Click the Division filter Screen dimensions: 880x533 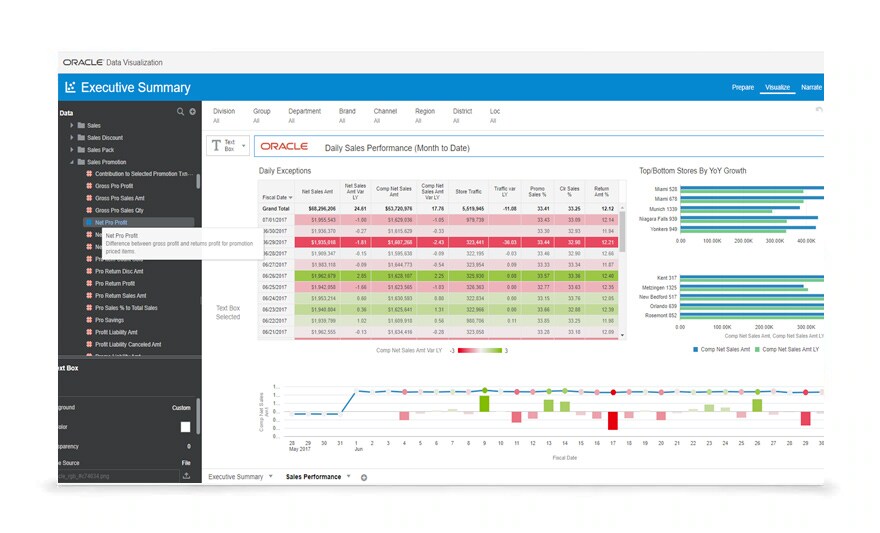pos(224,115)
